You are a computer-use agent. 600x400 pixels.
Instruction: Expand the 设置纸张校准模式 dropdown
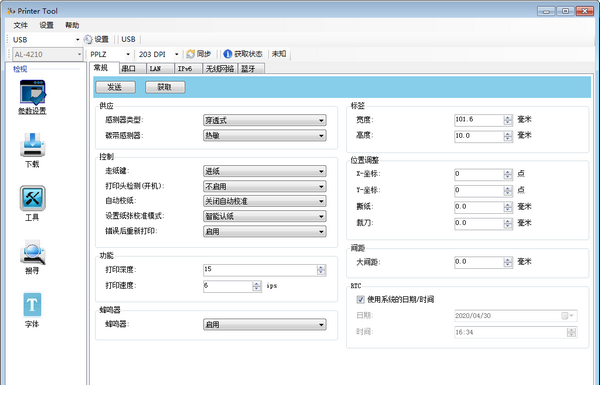click(x=265, y=216)
